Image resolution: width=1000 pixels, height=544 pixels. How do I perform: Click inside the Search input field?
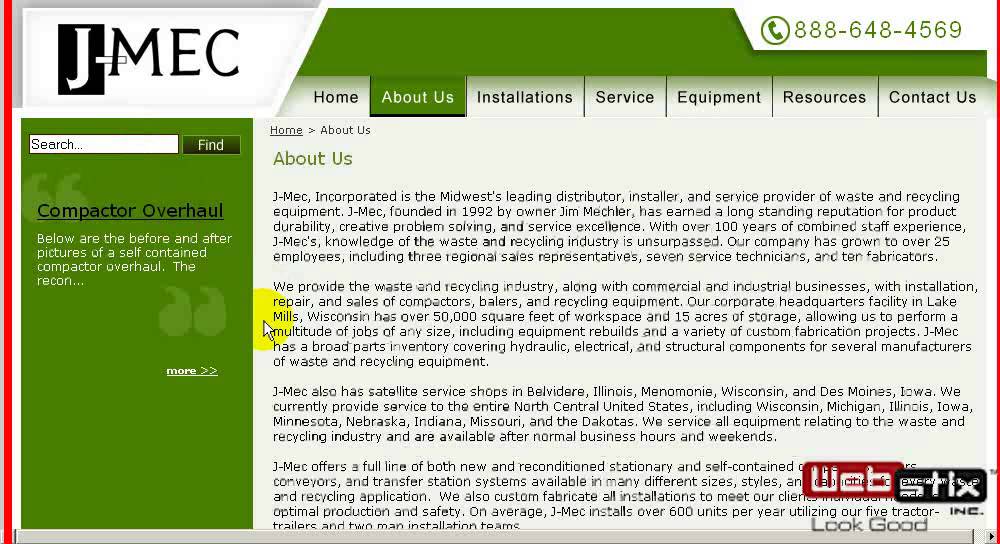click(103, 144)
